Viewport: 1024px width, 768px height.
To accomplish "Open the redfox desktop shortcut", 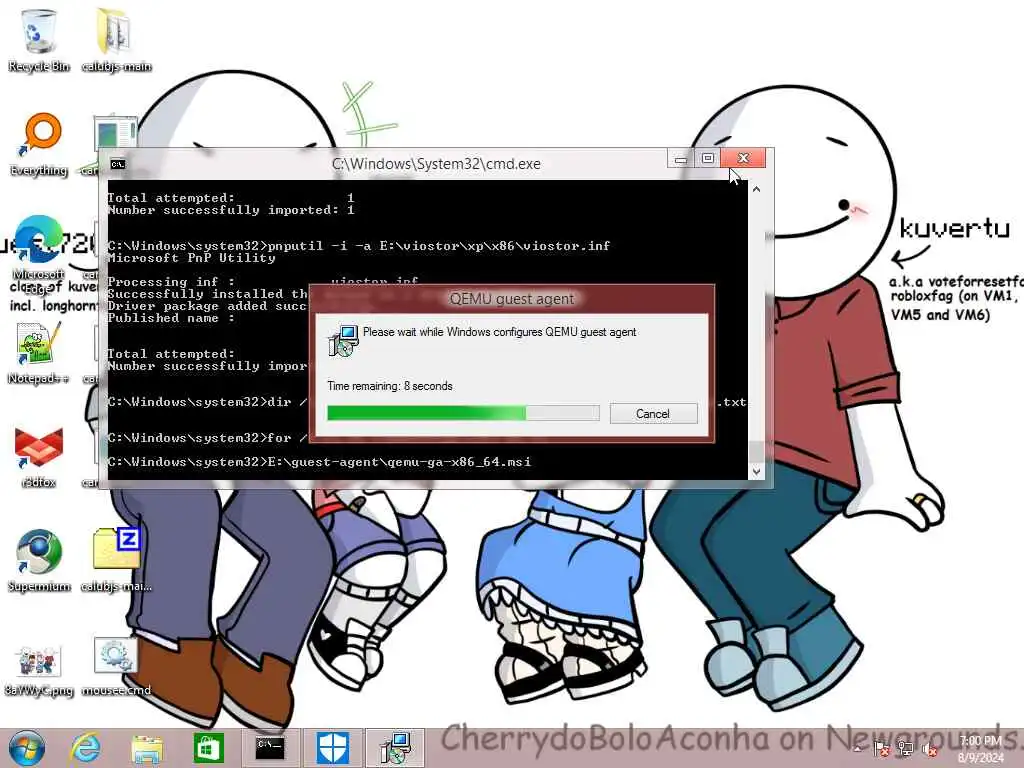I will [39, 457].
